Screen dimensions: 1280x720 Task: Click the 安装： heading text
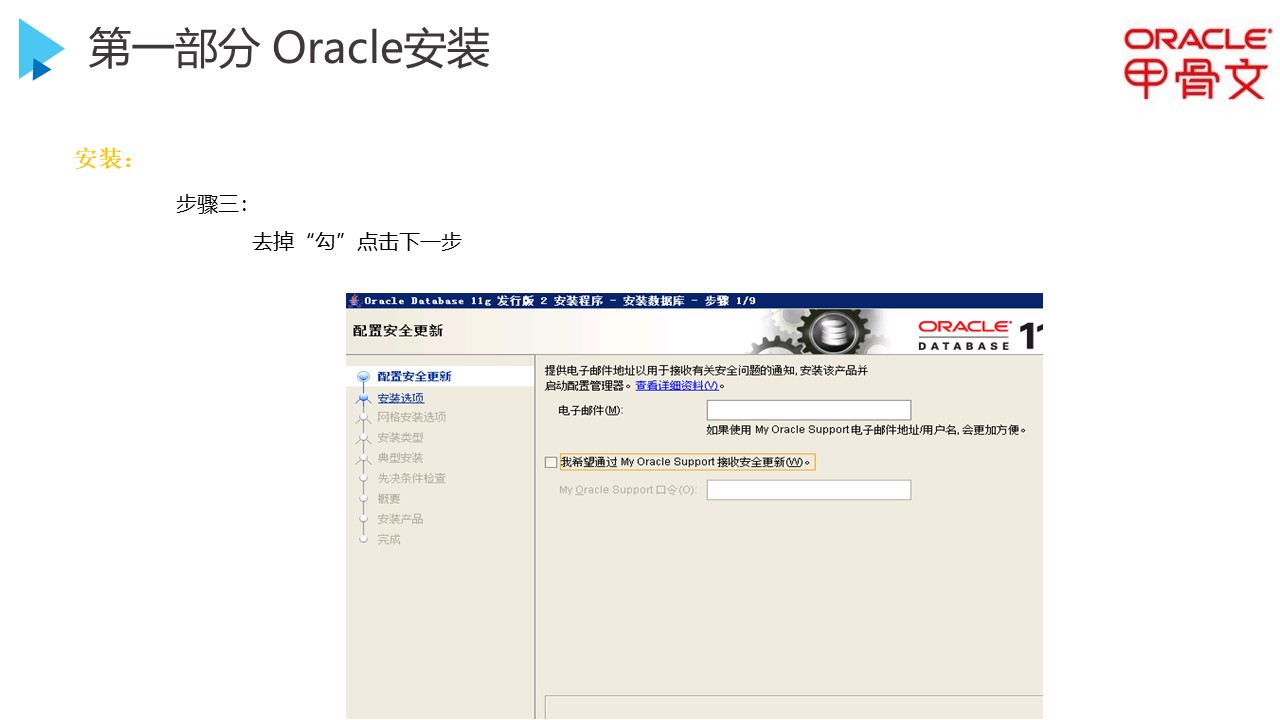point(105,159)
